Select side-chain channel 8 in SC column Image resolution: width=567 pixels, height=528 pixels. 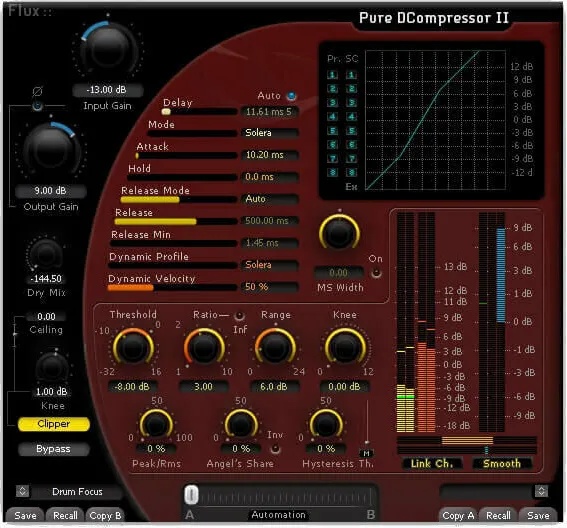351,173
